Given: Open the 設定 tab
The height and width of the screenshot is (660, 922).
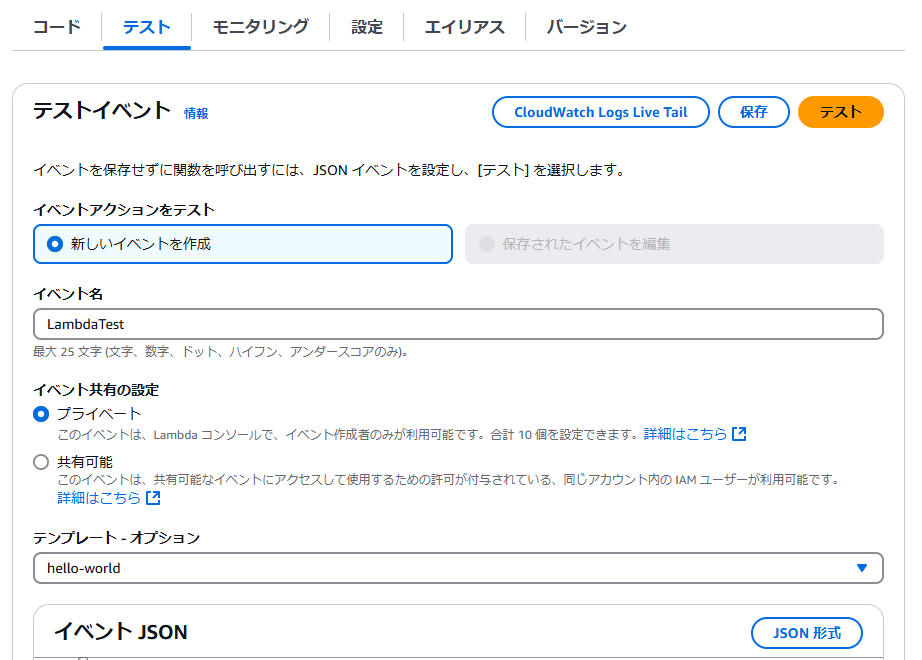Looking at the screenshot, I should click(x=367, y=27).
